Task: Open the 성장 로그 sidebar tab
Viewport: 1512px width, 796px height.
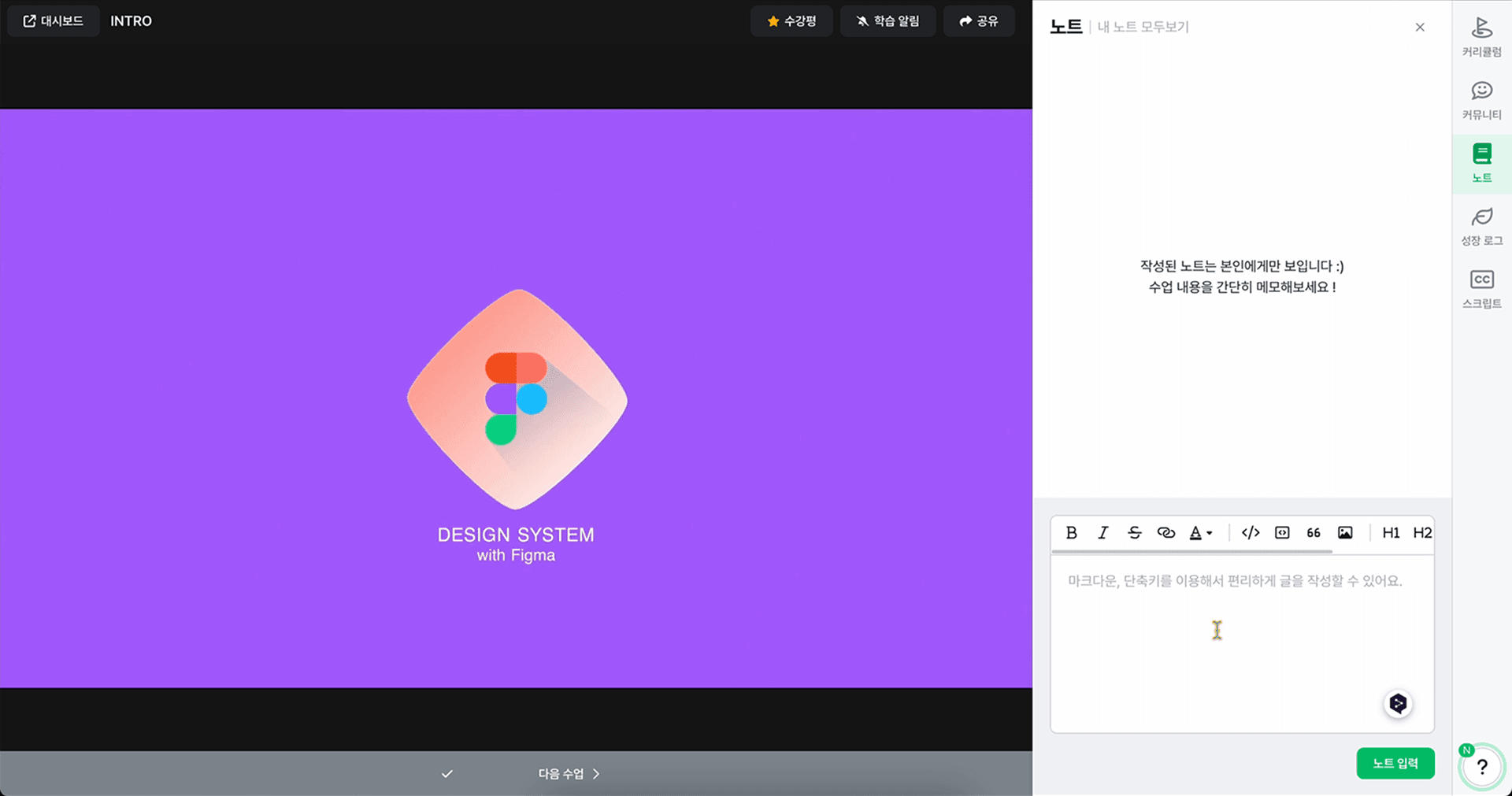Action: pos(1481,226)
